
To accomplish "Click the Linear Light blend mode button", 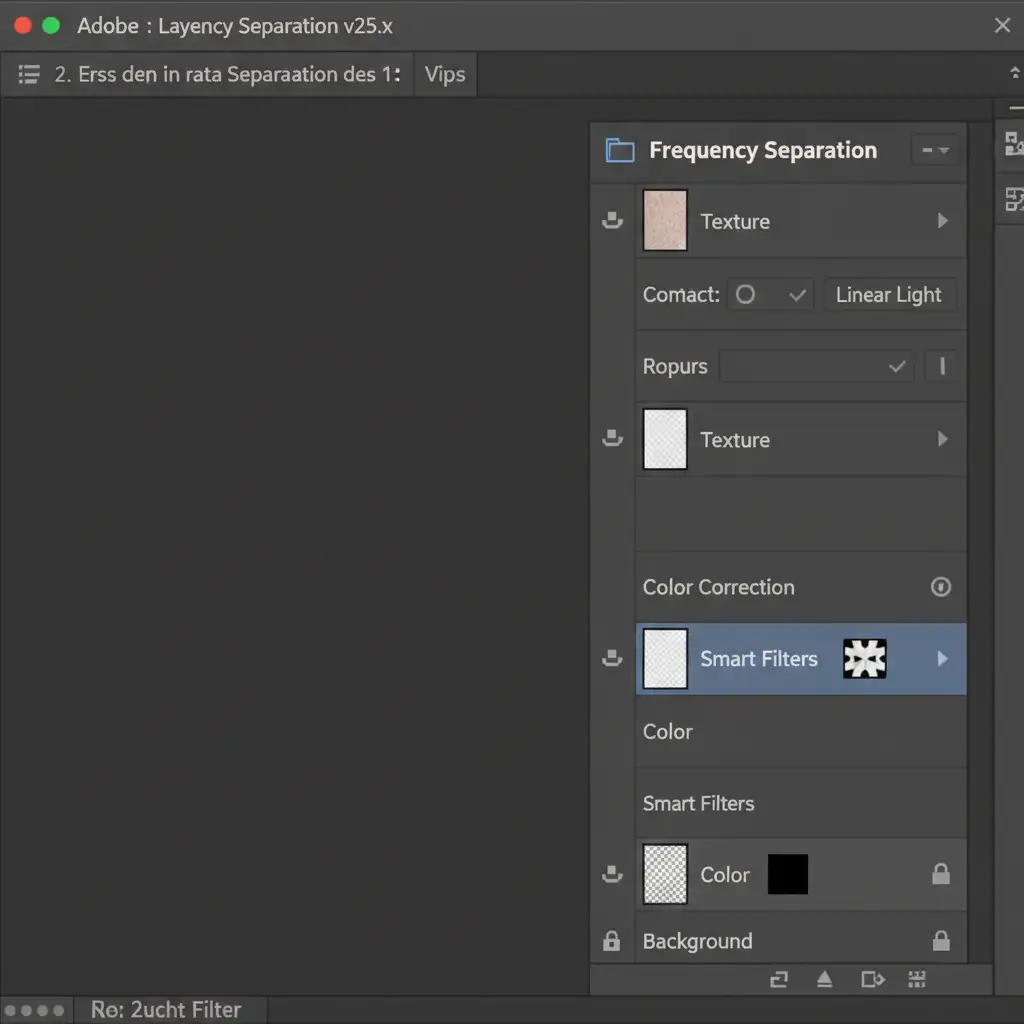I will click(889, 295).
